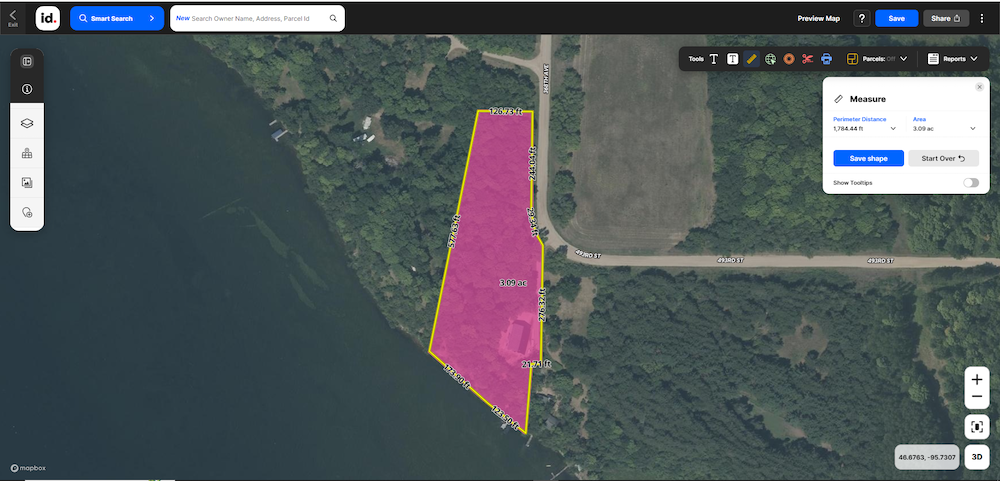Click the orange ring buffer tool

point(789,59)
